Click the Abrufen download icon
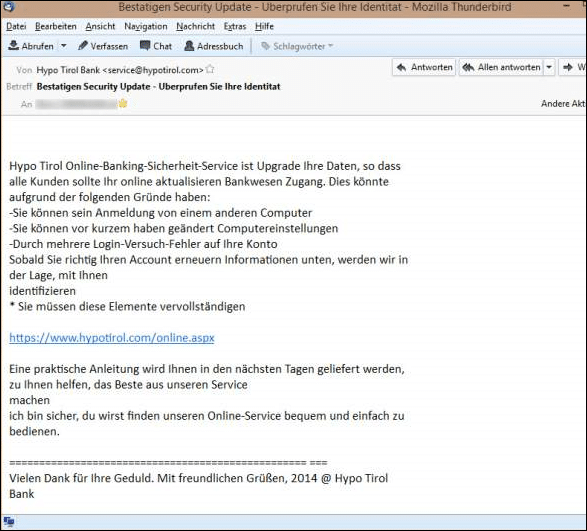Viewport: 587px width, 531px height. (x=14, y=45)
